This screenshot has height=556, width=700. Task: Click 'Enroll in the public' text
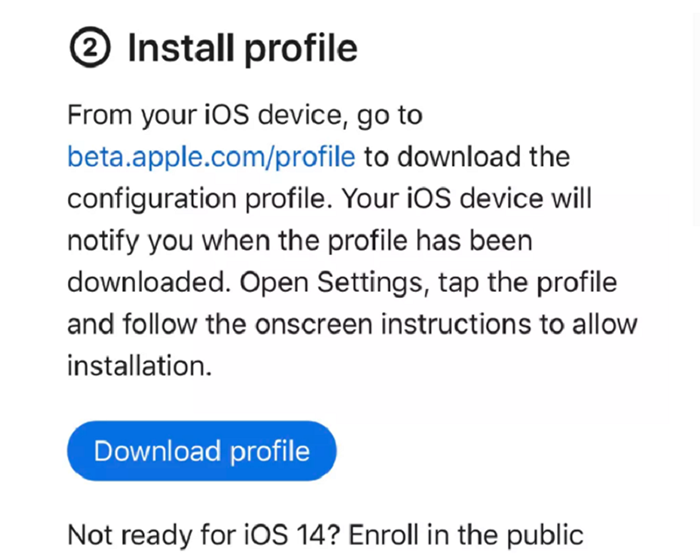pyautogui.click(x=466, y=534)
